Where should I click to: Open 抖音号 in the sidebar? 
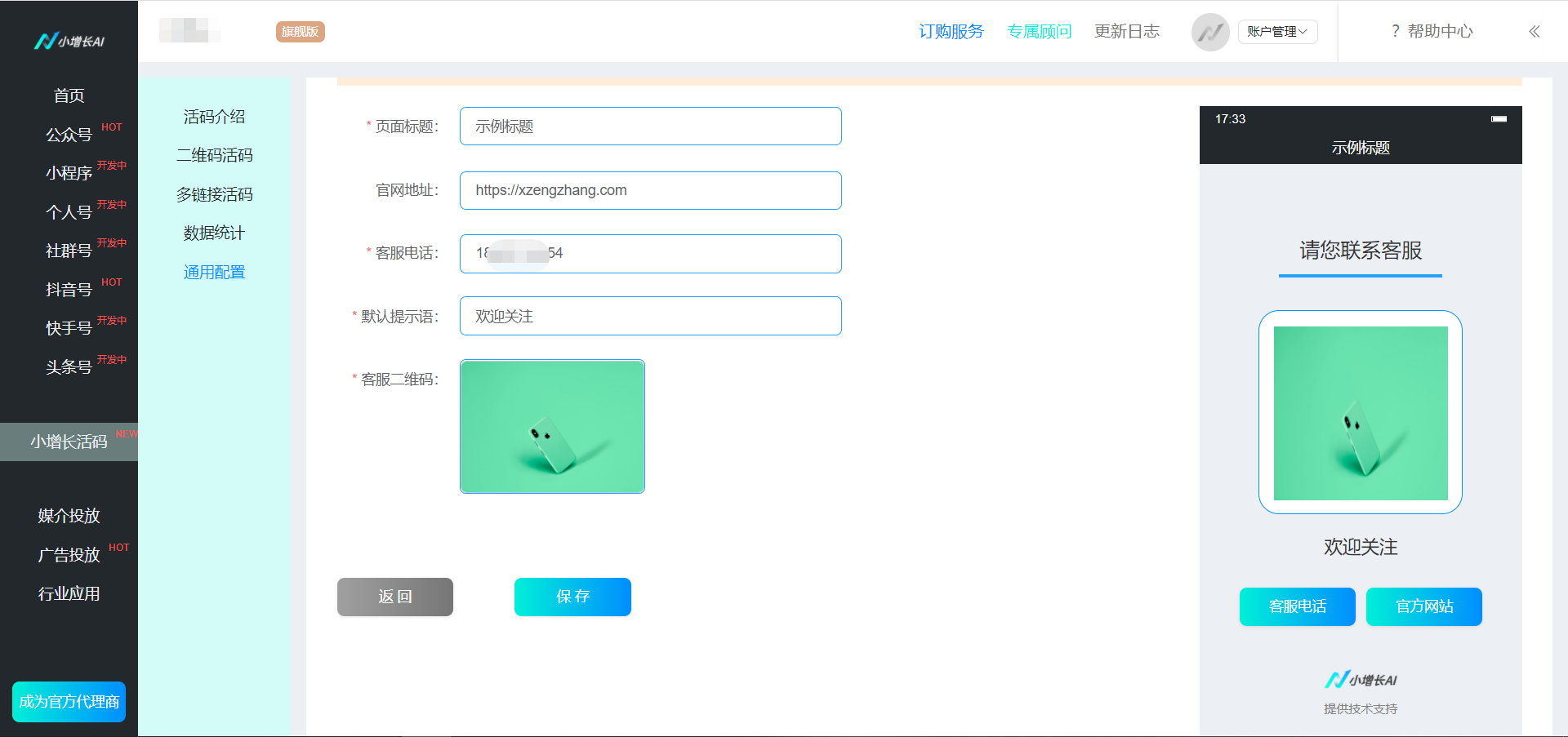pos(69,290)
